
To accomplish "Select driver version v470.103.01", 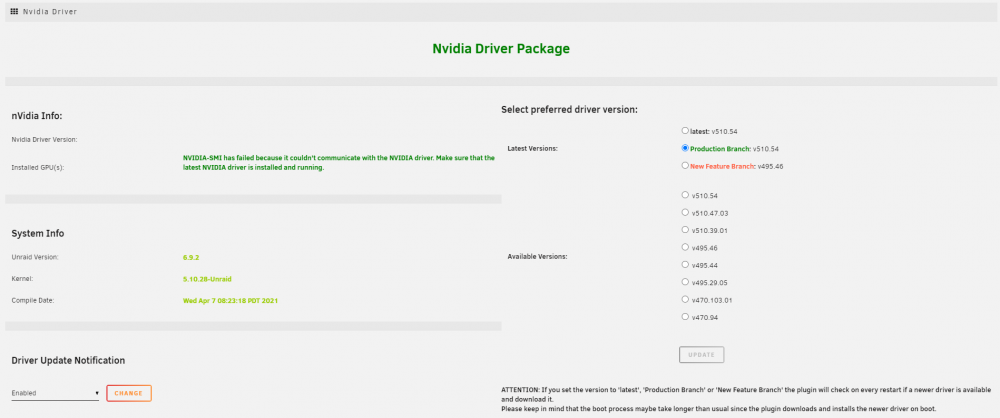I will pyautogui.click(x=685, y=299).
